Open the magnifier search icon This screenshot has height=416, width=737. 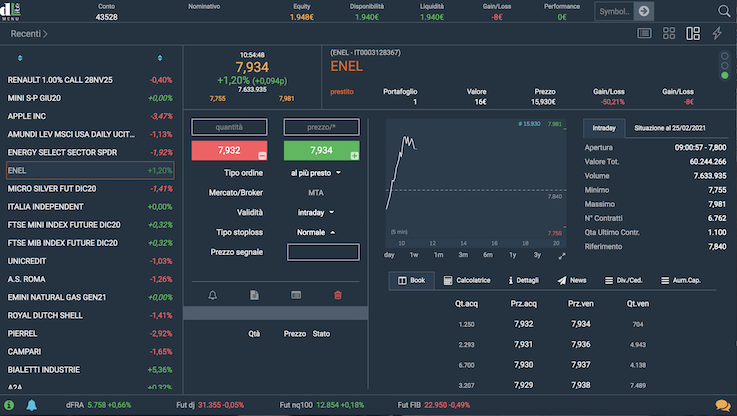coord(724,11)
